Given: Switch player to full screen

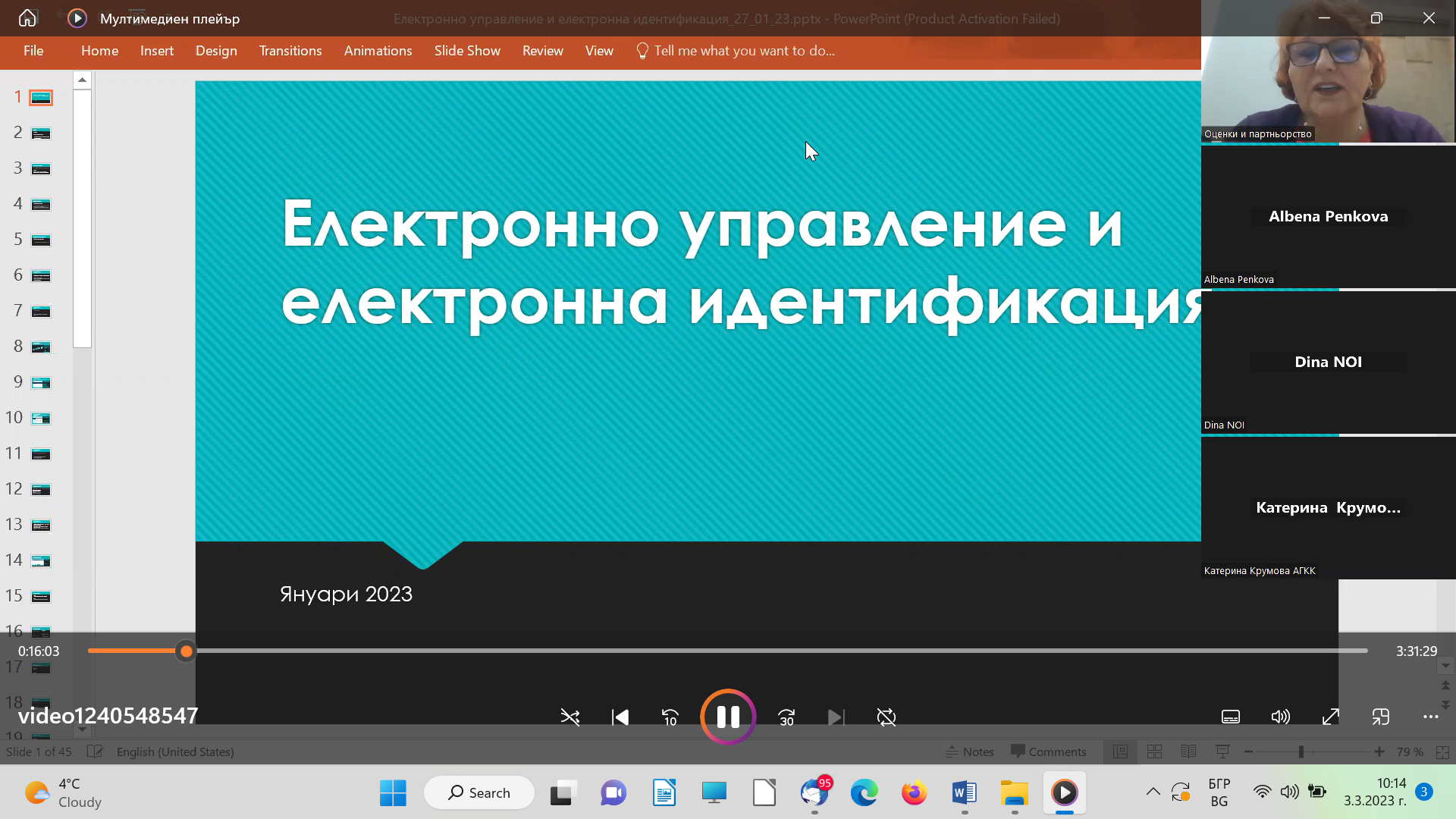Looking at the screenshot, I should (1331, 717).
